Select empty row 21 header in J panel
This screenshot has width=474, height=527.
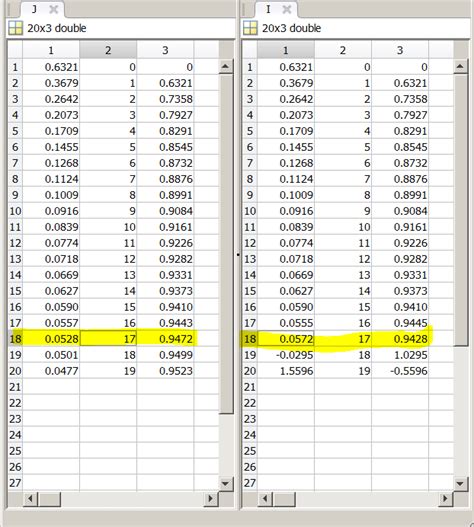pyautogui.click(x=15, y=387)
